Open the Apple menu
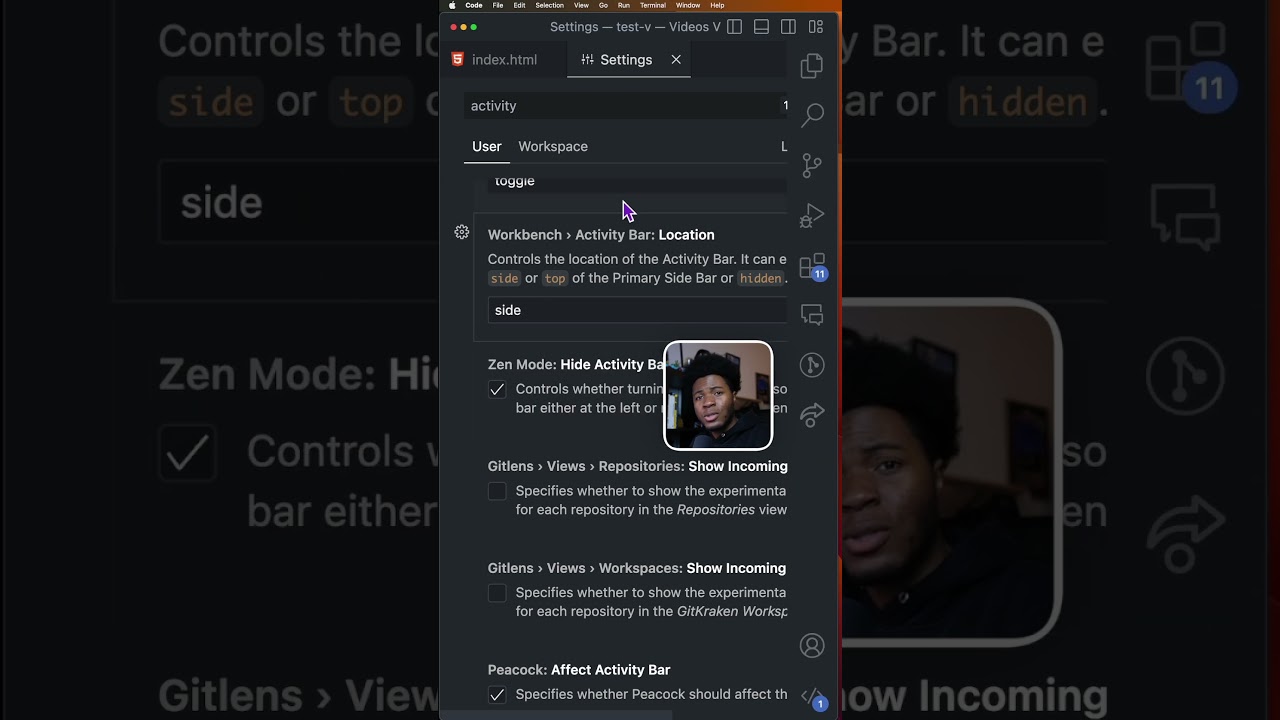The height and width of the screenshot is (720, 1280). [452, 5]
